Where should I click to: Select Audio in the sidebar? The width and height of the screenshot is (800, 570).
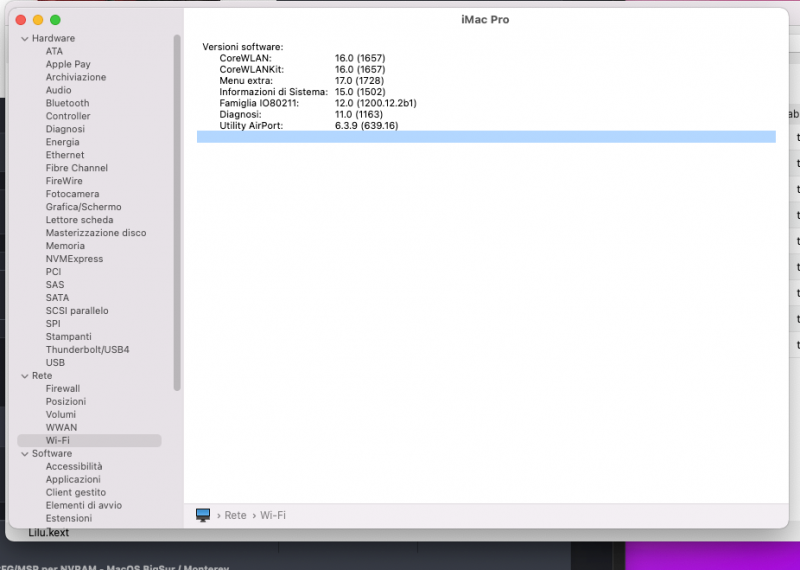pyautogui.click(x=59, y=90)
